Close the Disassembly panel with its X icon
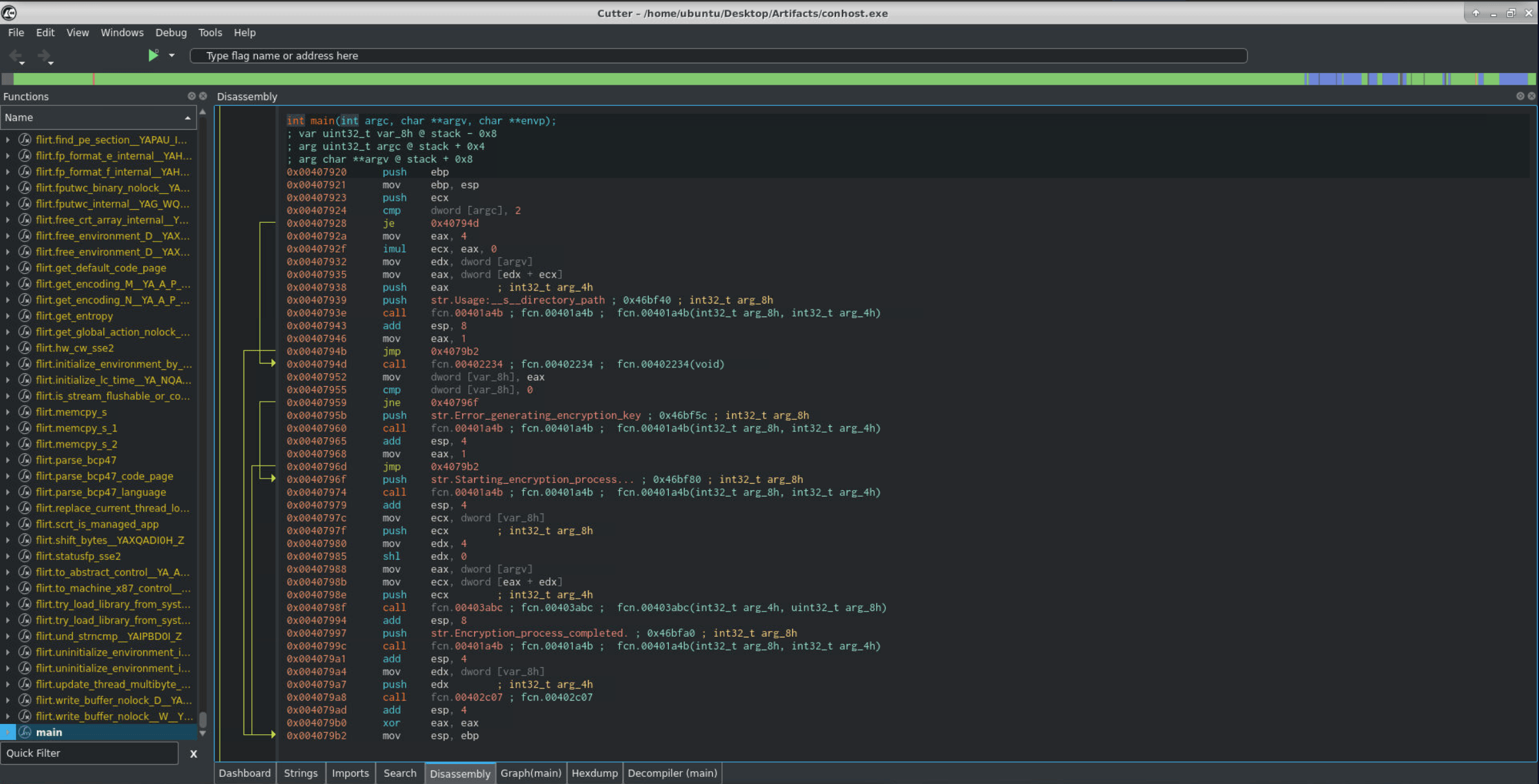The height and width of the screenshot is (784, 1539). tap(1531, 96)
